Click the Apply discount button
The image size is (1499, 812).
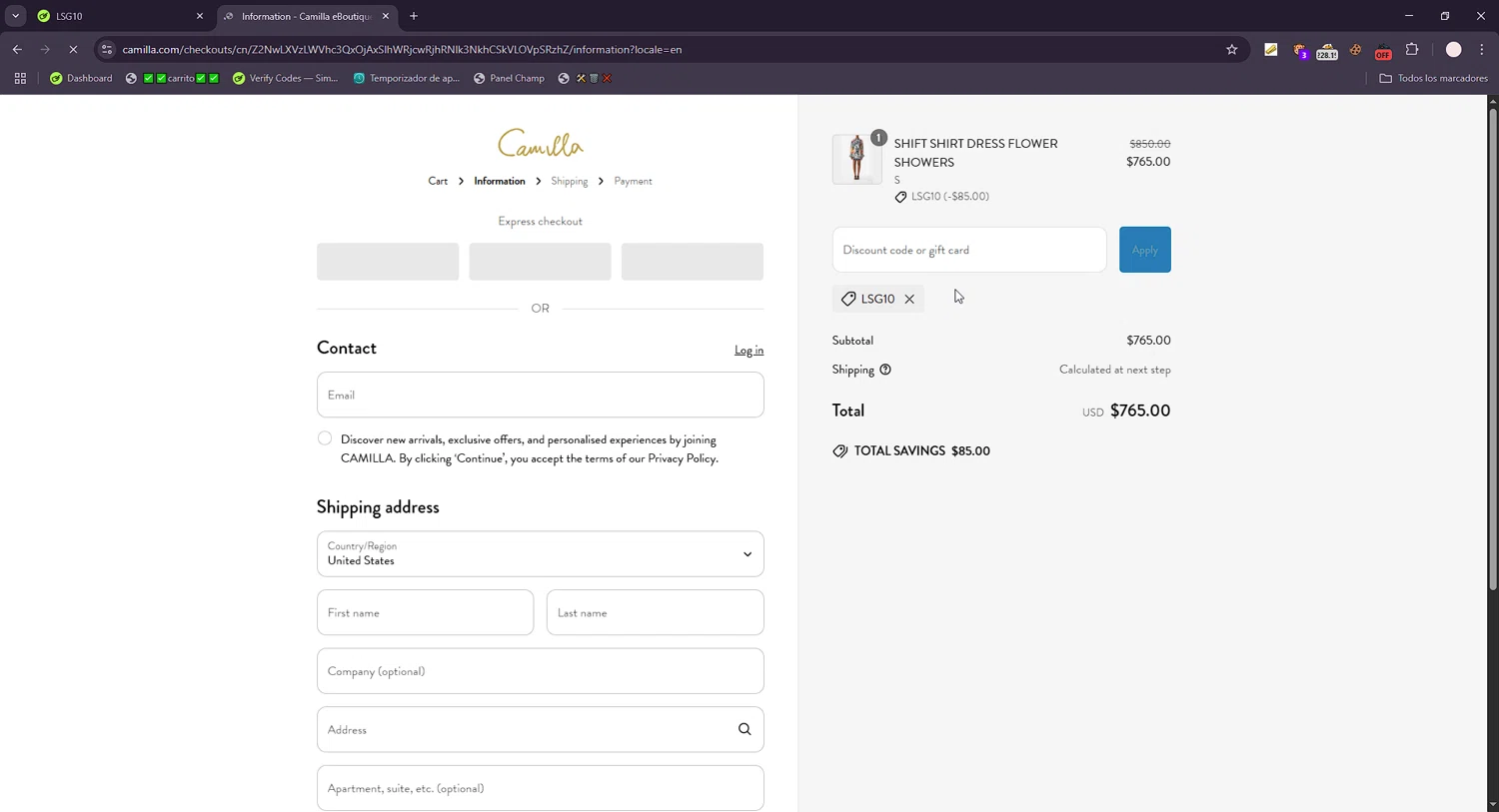click(1145, 250)
